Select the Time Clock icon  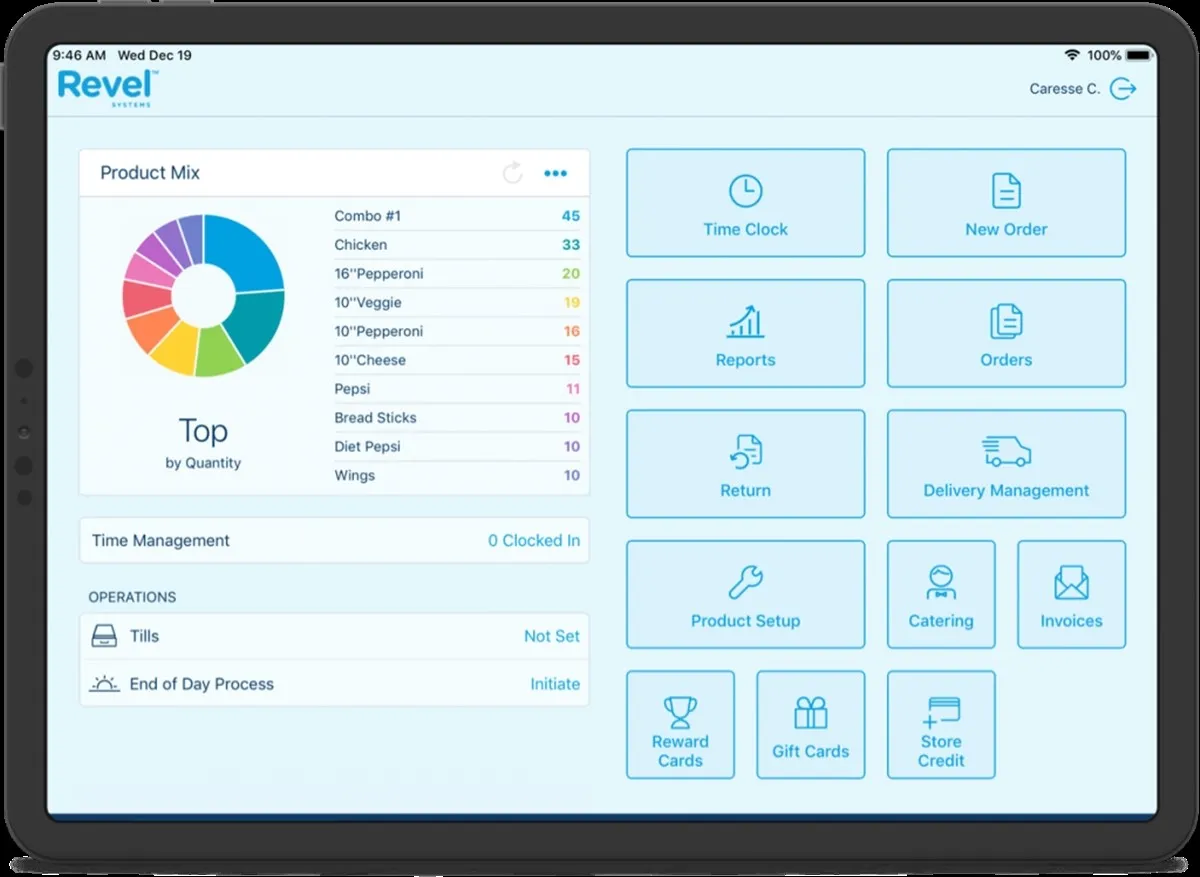pos(745,189)
